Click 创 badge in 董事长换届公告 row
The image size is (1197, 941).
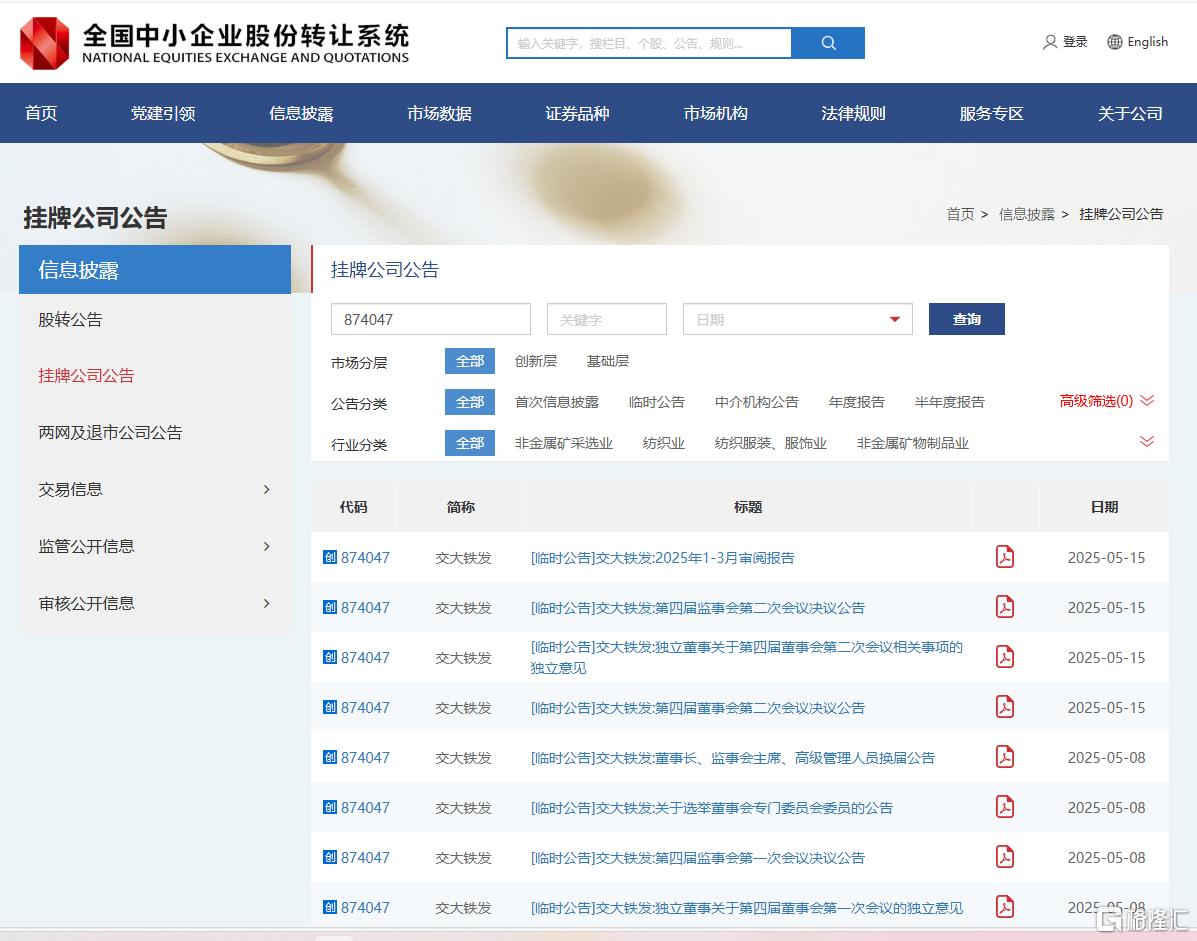click(x=330, y=757)
